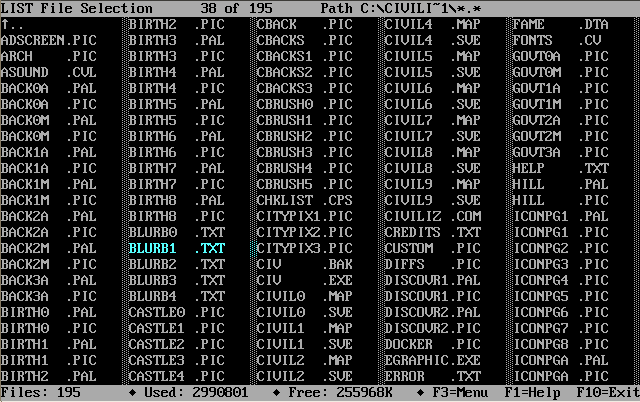The height and width of the screenshot is (402, 640).
Task: Select file DIFFS .PIC
Action: point(433,264)
